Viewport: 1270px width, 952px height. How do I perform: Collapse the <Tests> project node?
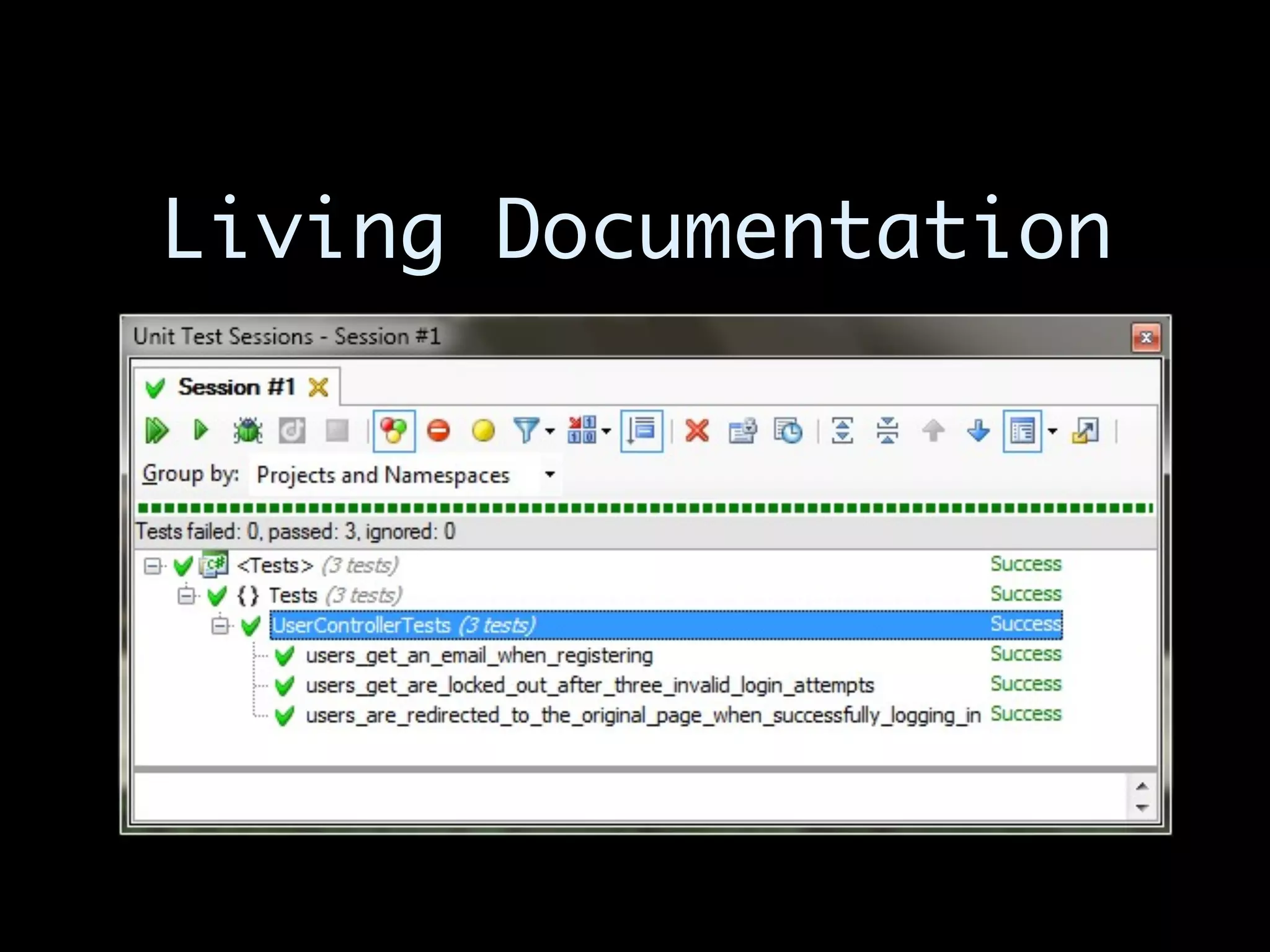click(x=153, y=566)
